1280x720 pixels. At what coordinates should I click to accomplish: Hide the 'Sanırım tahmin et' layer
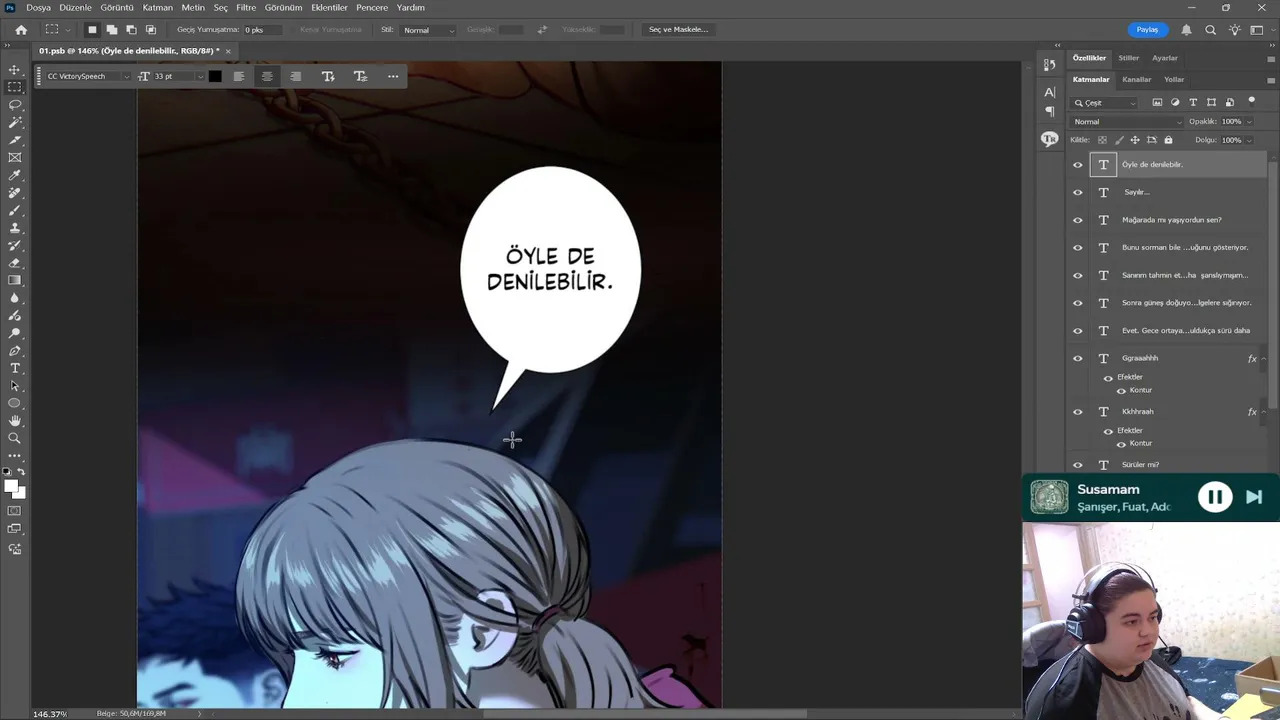coord(1078,275)
